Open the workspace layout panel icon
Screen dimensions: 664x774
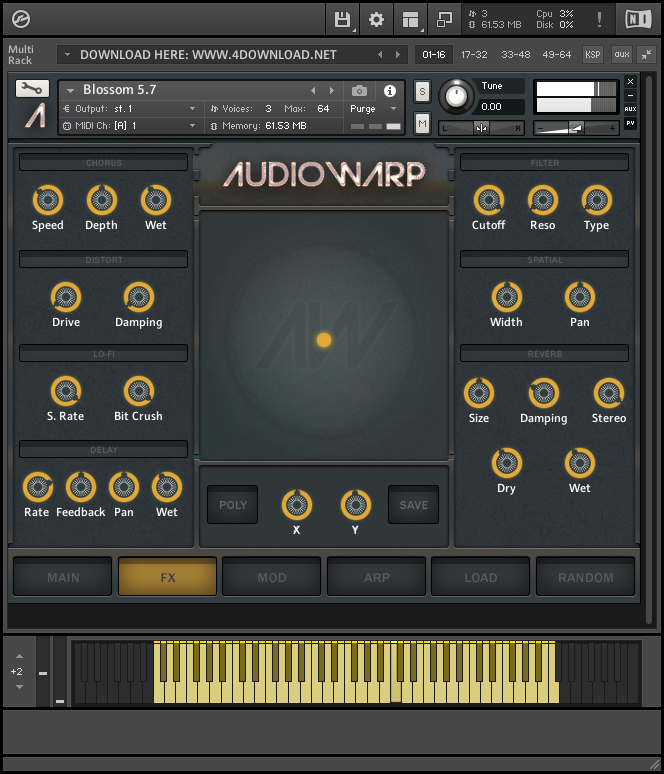coord(411,20)
